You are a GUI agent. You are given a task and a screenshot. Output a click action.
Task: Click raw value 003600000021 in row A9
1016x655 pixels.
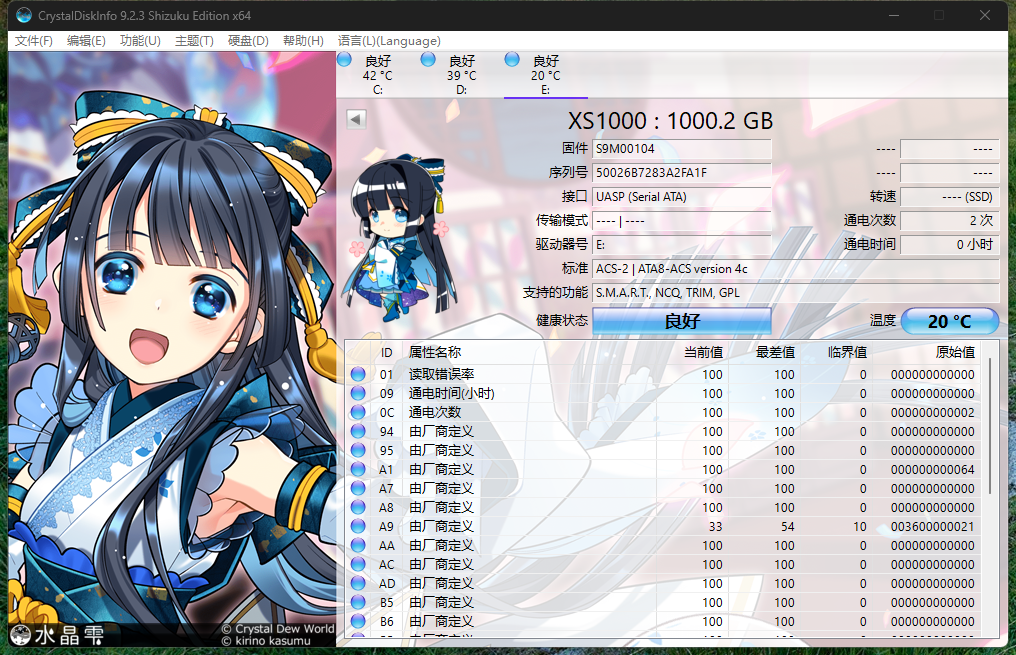[932, 526]
